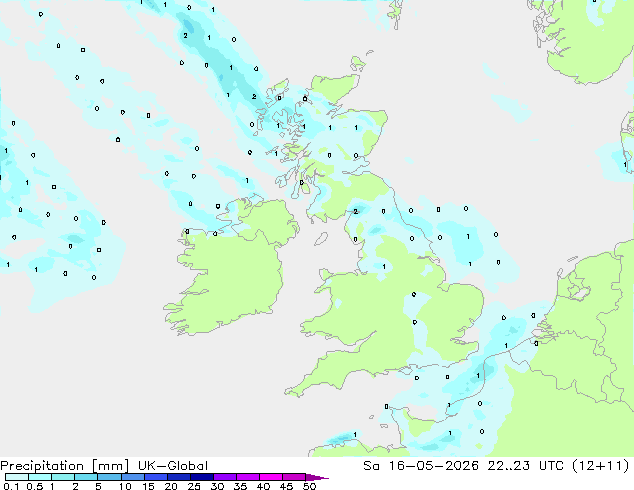Choose the 30–35 mm purple legend swatch

(x=224, y=477)
